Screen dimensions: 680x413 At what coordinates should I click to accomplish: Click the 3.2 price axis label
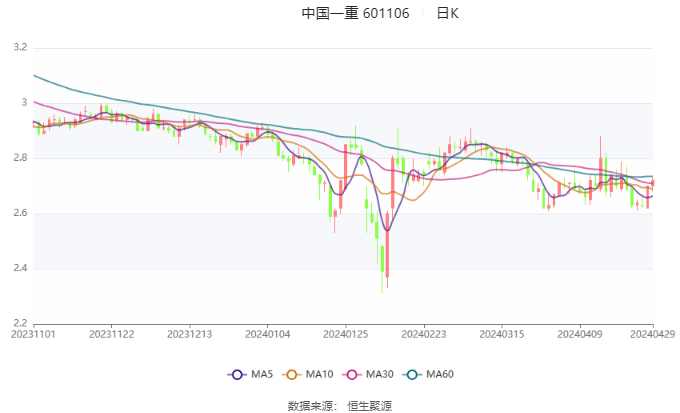(19, 47)
